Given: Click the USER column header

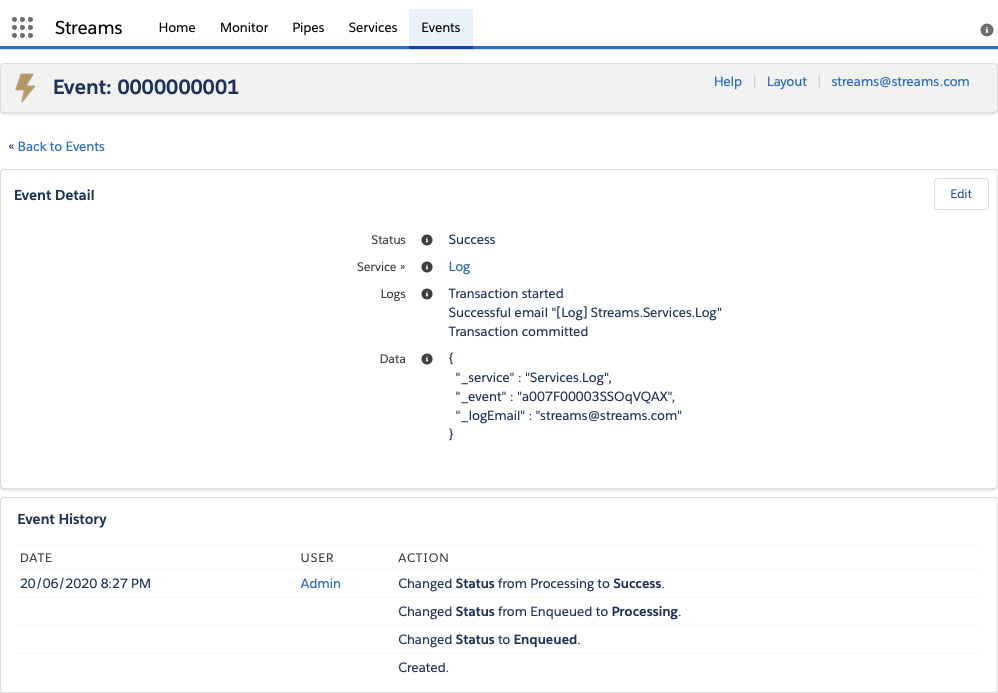Looking at the screenshot, I should coord(317,558).
